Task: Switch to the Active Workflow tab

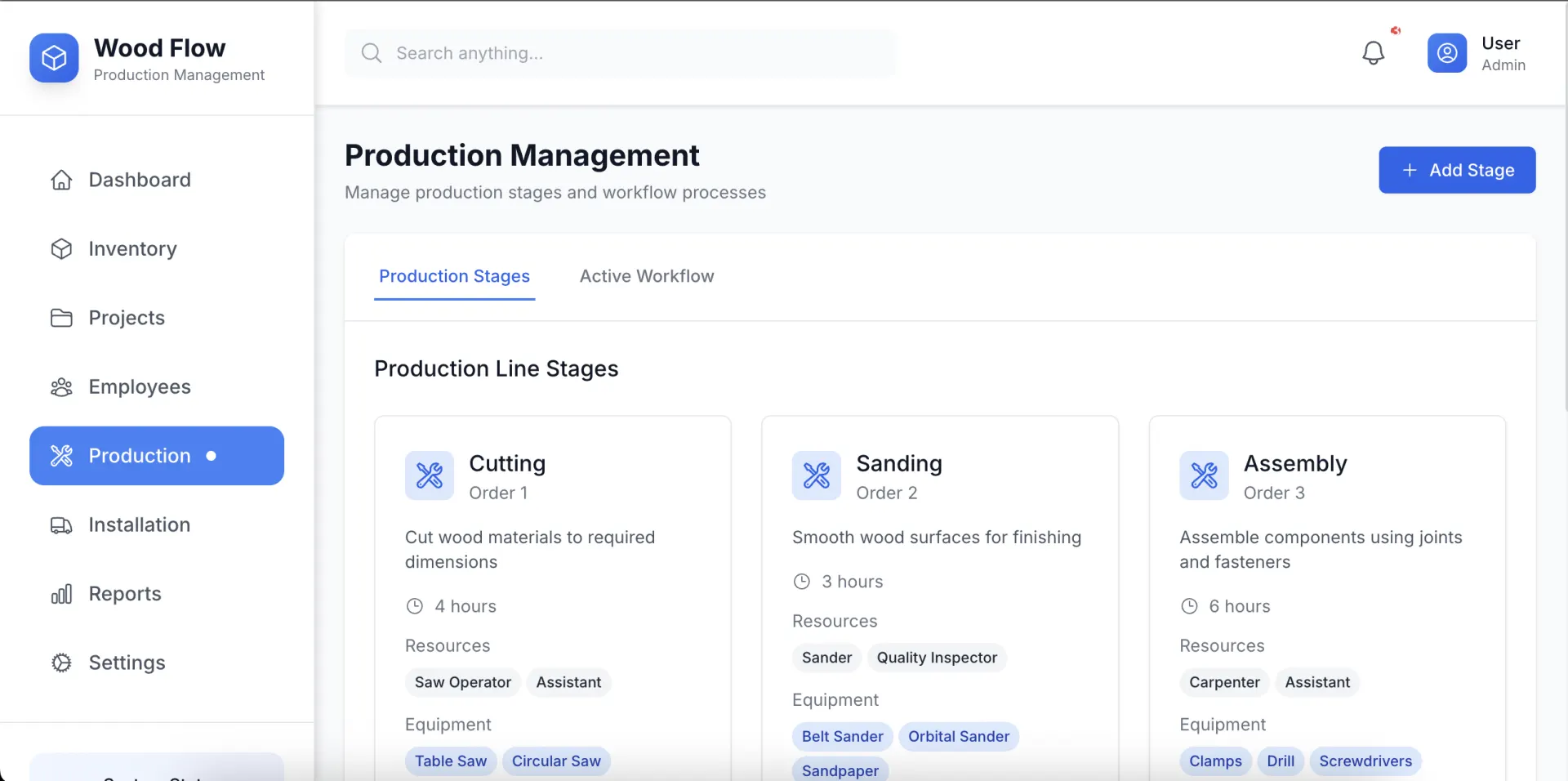Action: tap(647, 276)
